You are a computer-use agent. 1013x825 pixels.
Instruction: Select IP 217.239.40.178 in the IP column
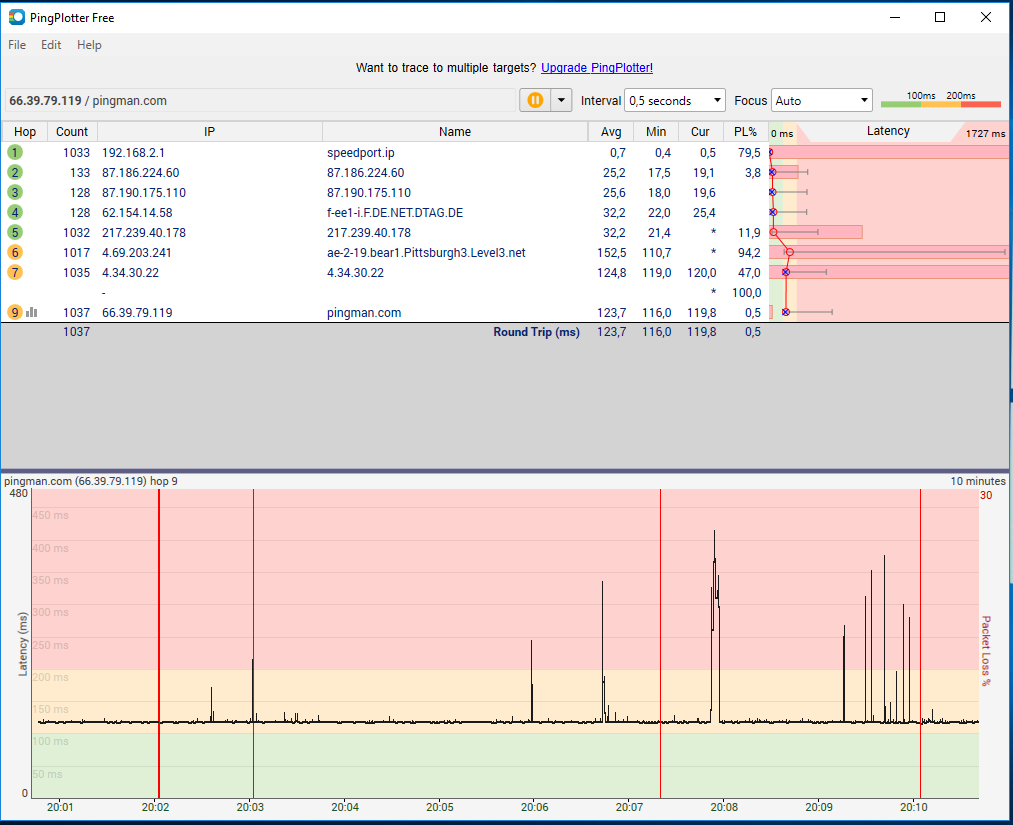coord(144,233)
